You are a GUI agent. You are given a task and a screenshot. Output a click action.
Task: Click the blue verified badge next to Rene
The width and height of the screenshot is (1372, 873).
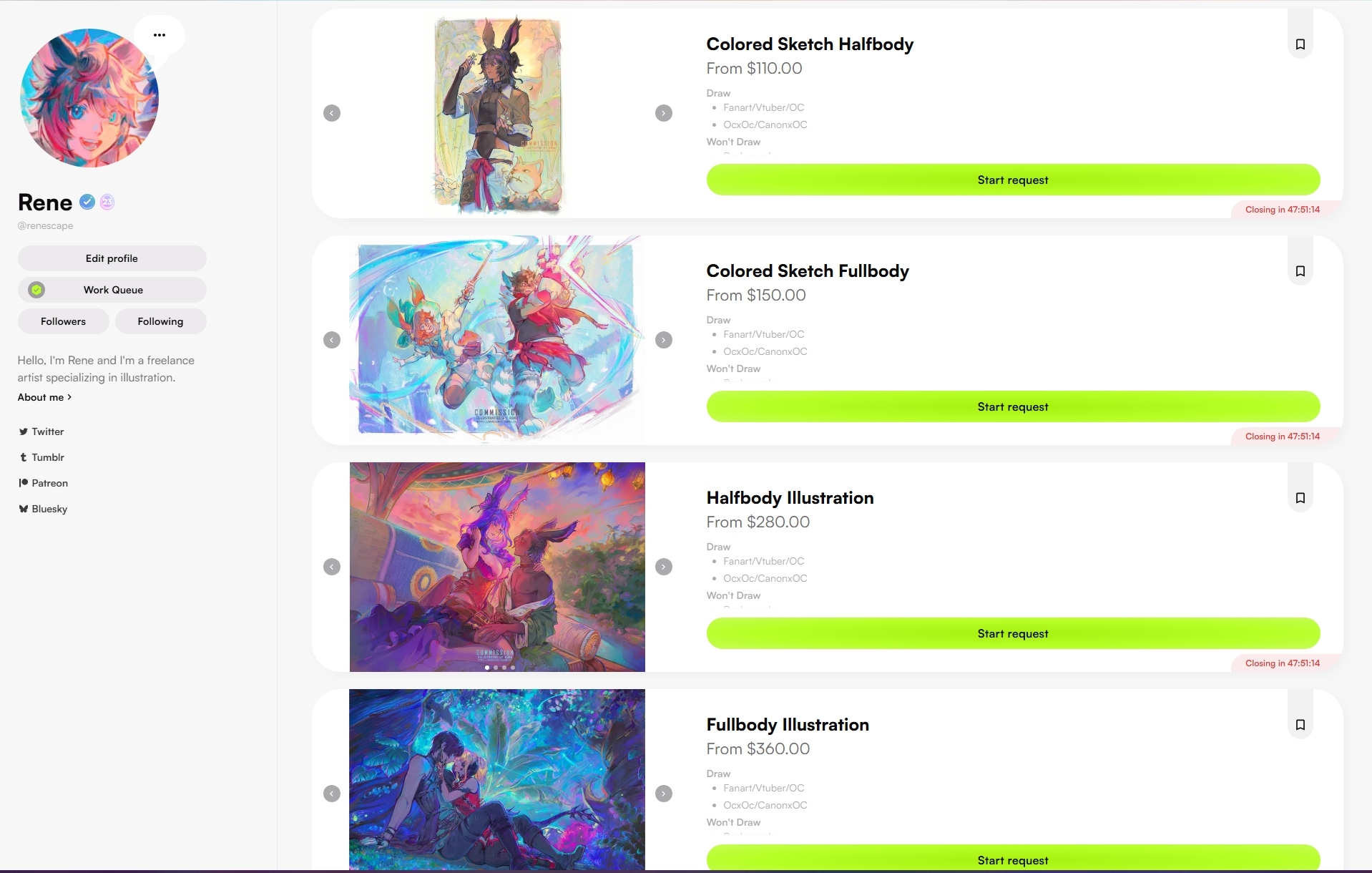point(87,203)
